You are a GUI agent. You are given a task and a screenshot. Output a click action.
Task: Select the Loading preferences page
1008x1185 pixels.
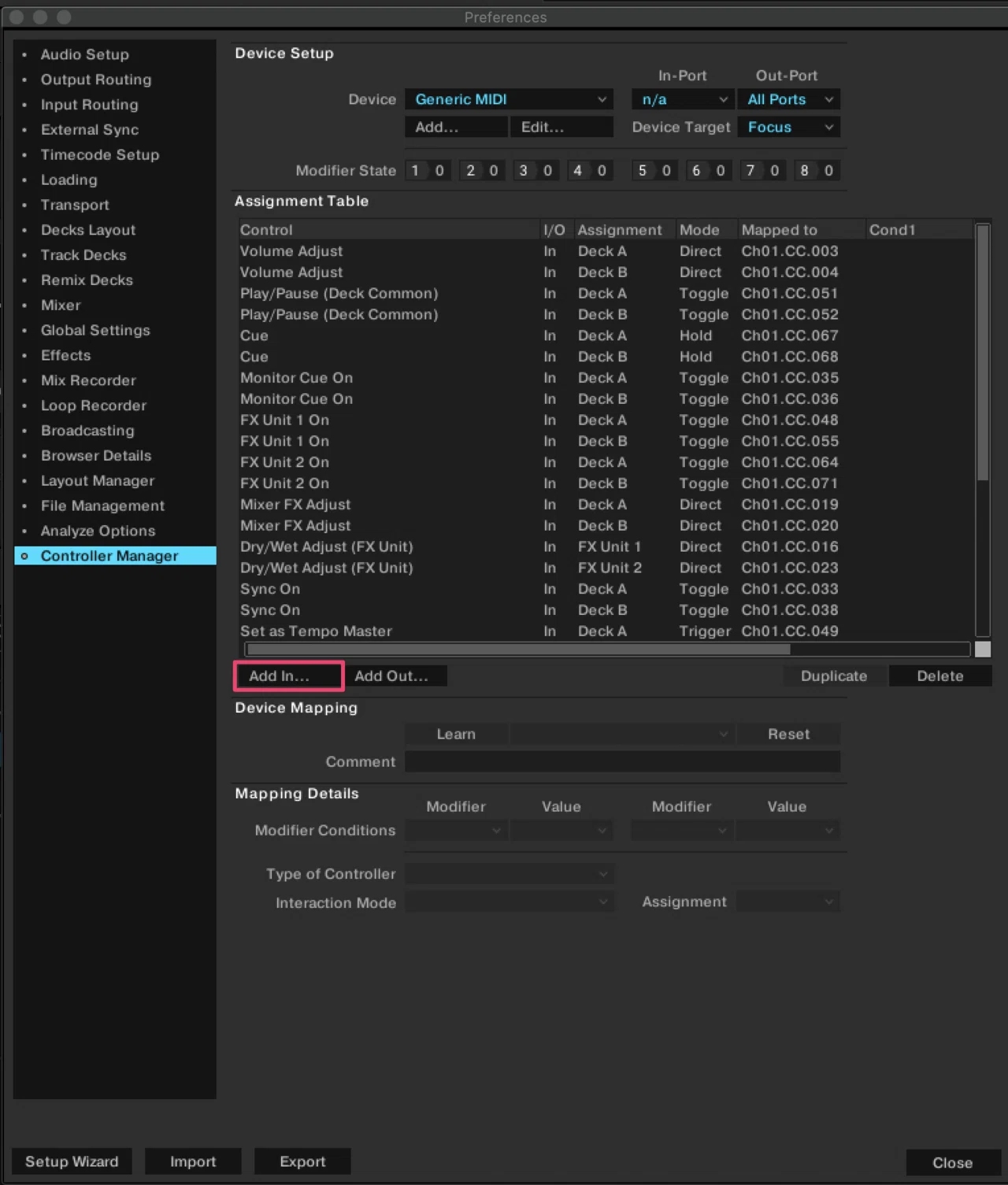(69, 180)
